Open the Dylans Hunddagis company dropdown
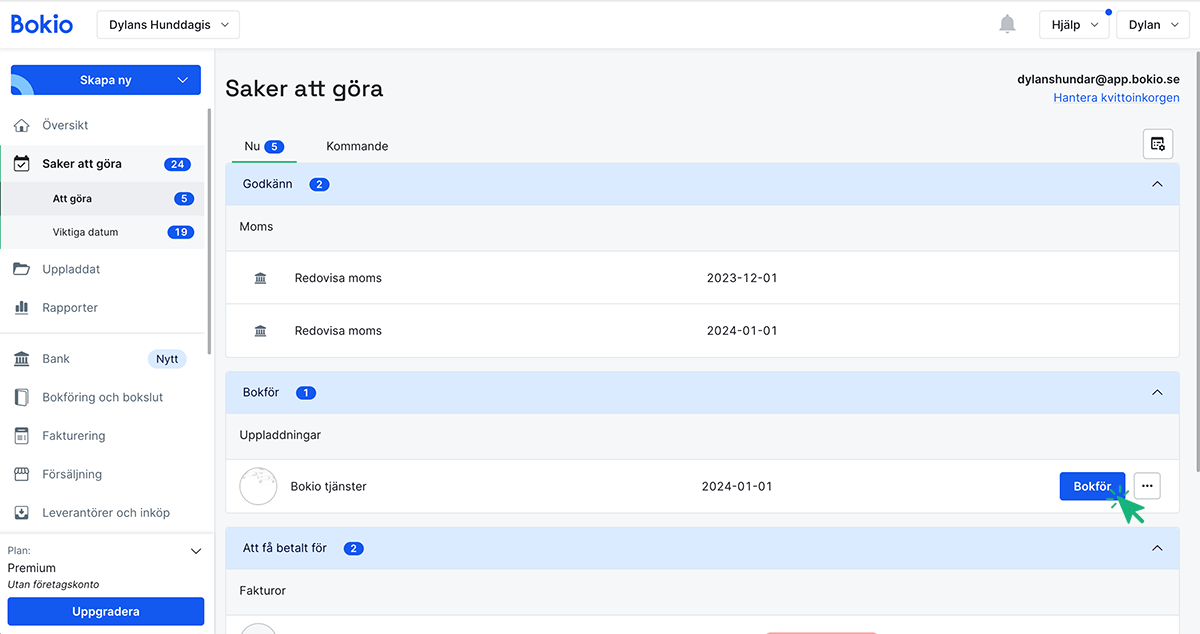 pyautogui.click(x=168, y=25)
